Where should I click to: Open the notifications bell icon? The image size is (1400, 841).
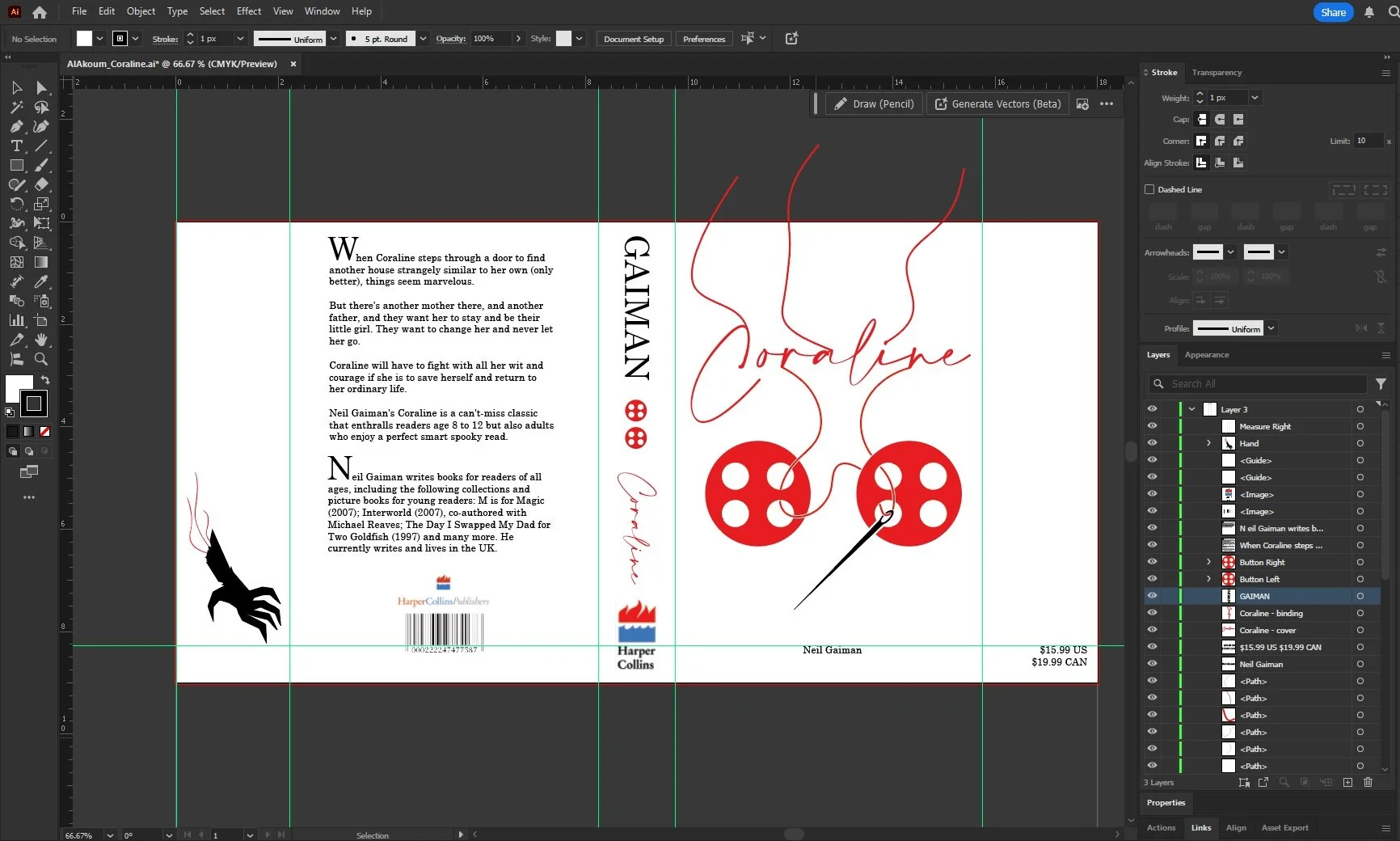1369,12
